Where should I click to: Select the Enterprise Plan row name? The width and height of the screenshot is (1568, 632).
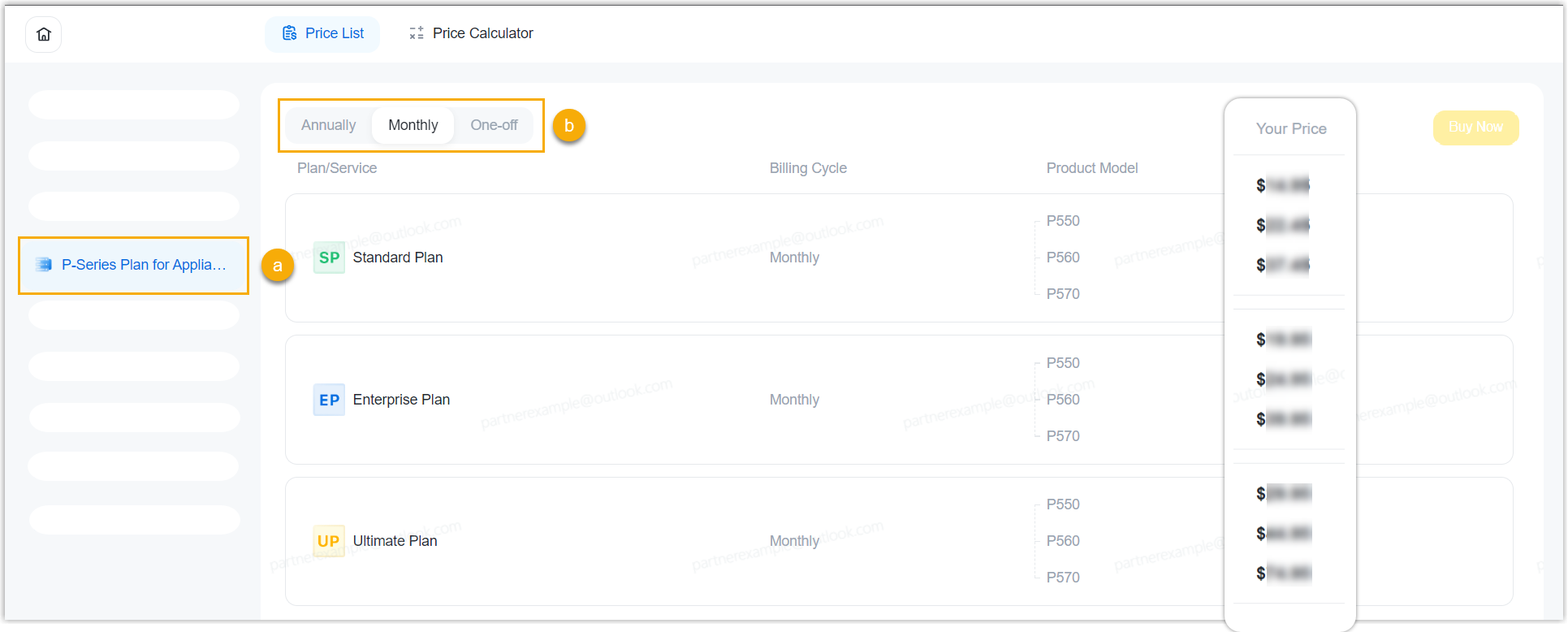coord(401,400)
